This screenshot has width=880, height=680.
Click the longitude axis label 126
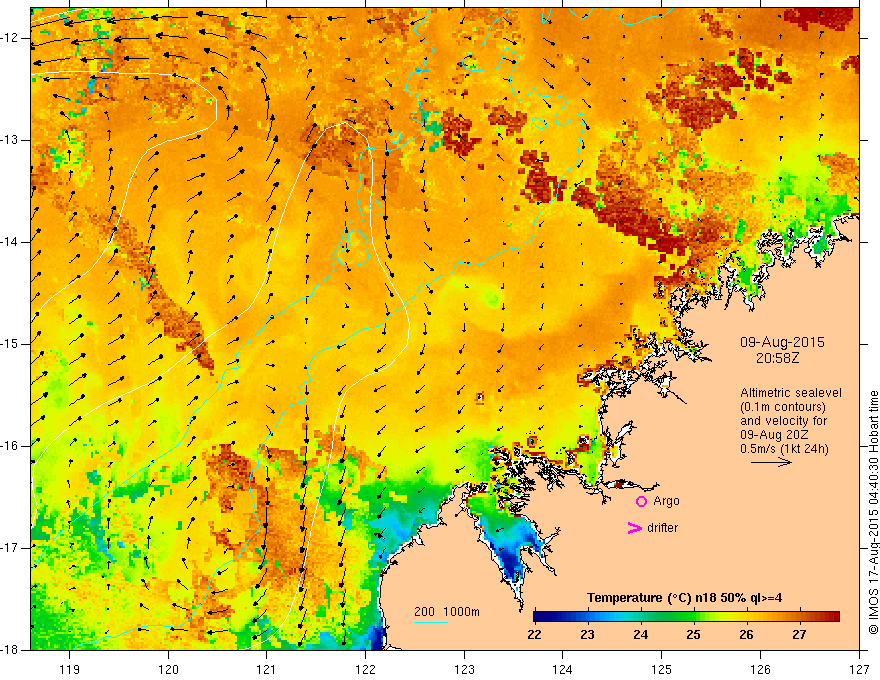(760, 669)
